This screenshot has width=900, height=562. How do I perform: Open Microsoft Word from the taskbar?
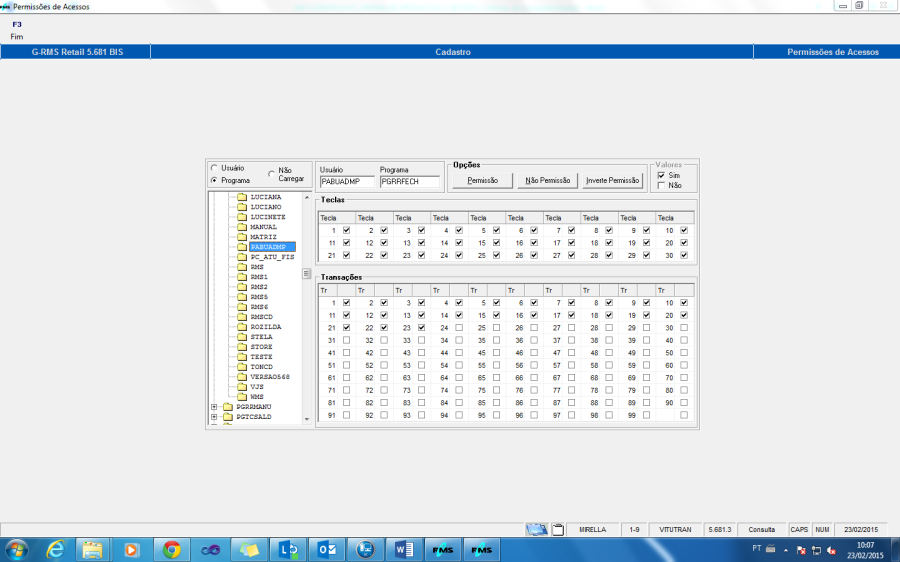click(x=405, y=549)
